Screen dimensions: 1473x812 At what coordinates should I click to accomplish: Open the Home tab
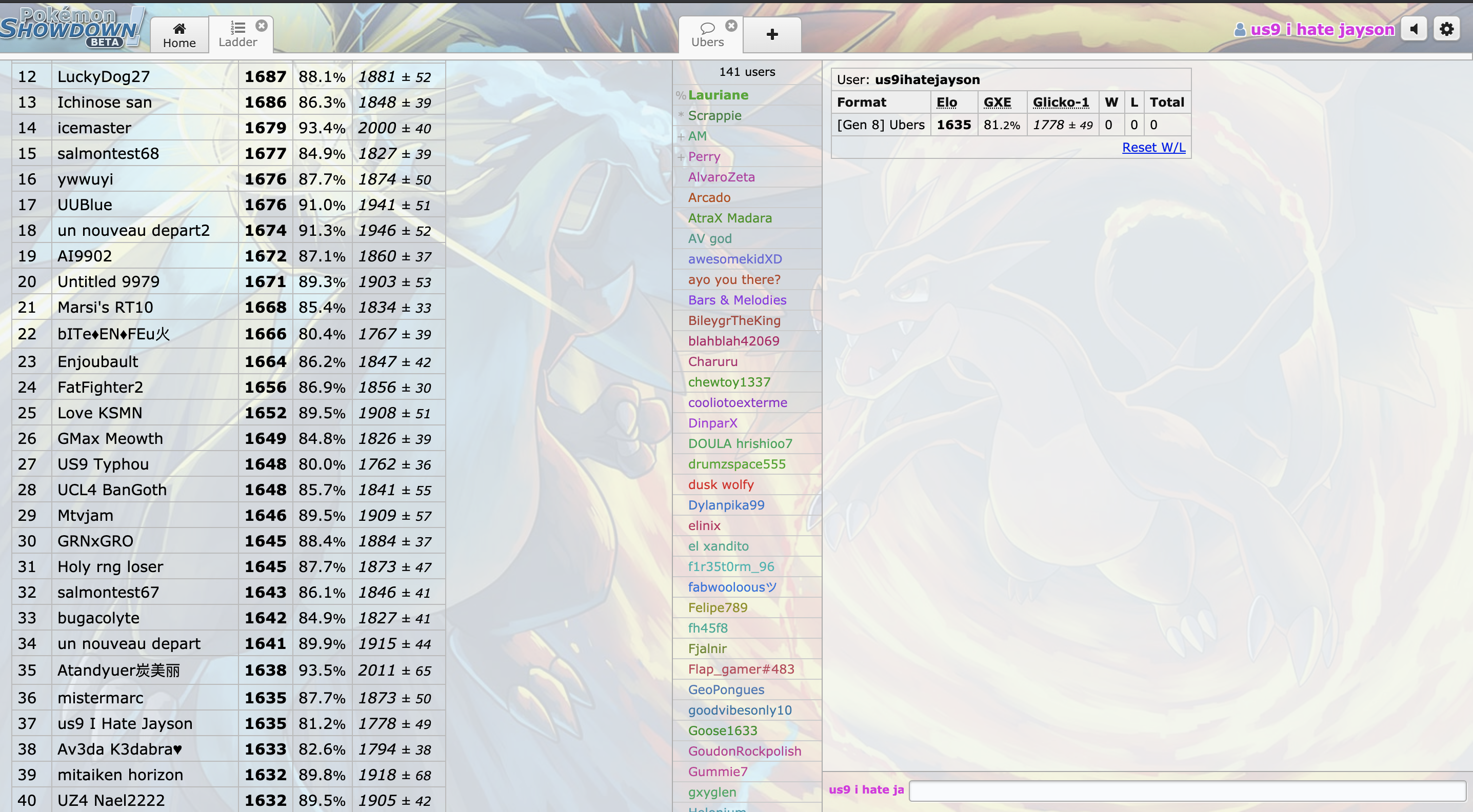179,35
